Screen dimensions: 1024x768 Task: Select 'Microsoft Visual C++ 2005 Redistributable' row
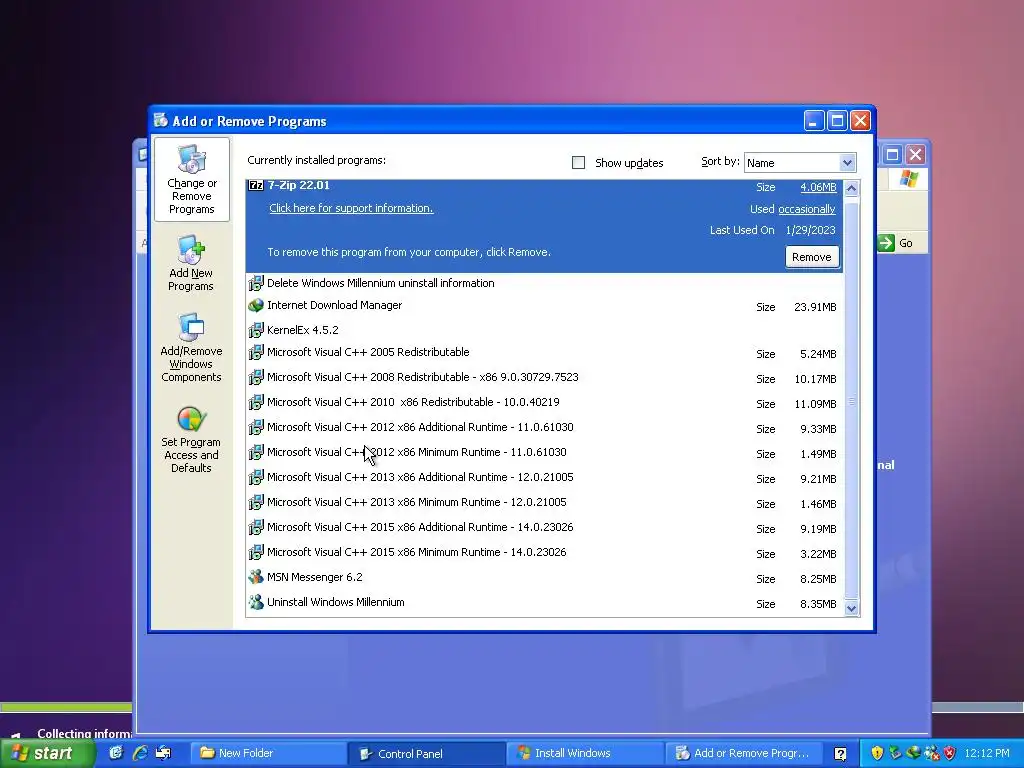click(x=545, y=353)
